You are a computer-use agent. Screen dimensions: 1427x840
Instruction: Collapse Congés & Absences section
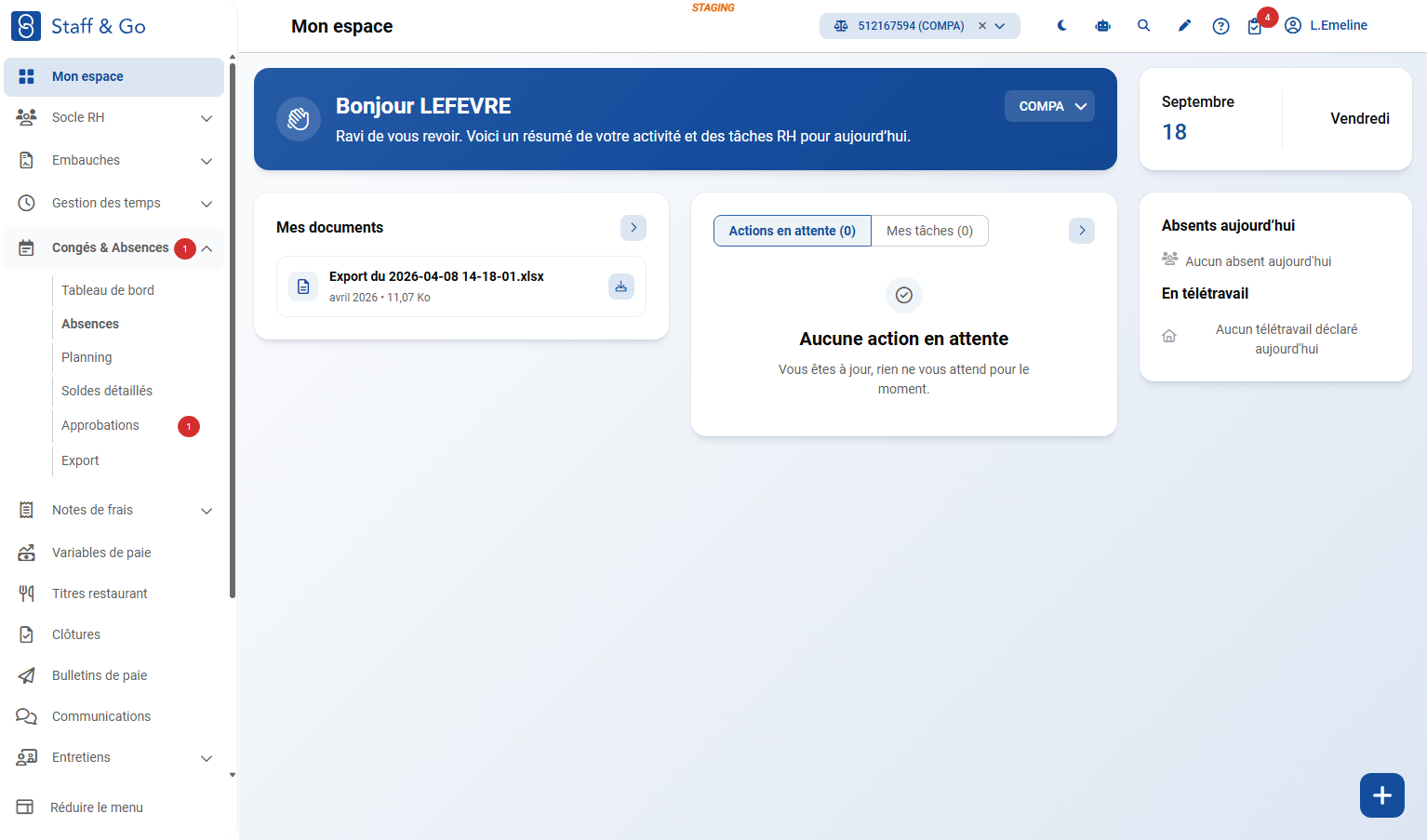(113, 248)
